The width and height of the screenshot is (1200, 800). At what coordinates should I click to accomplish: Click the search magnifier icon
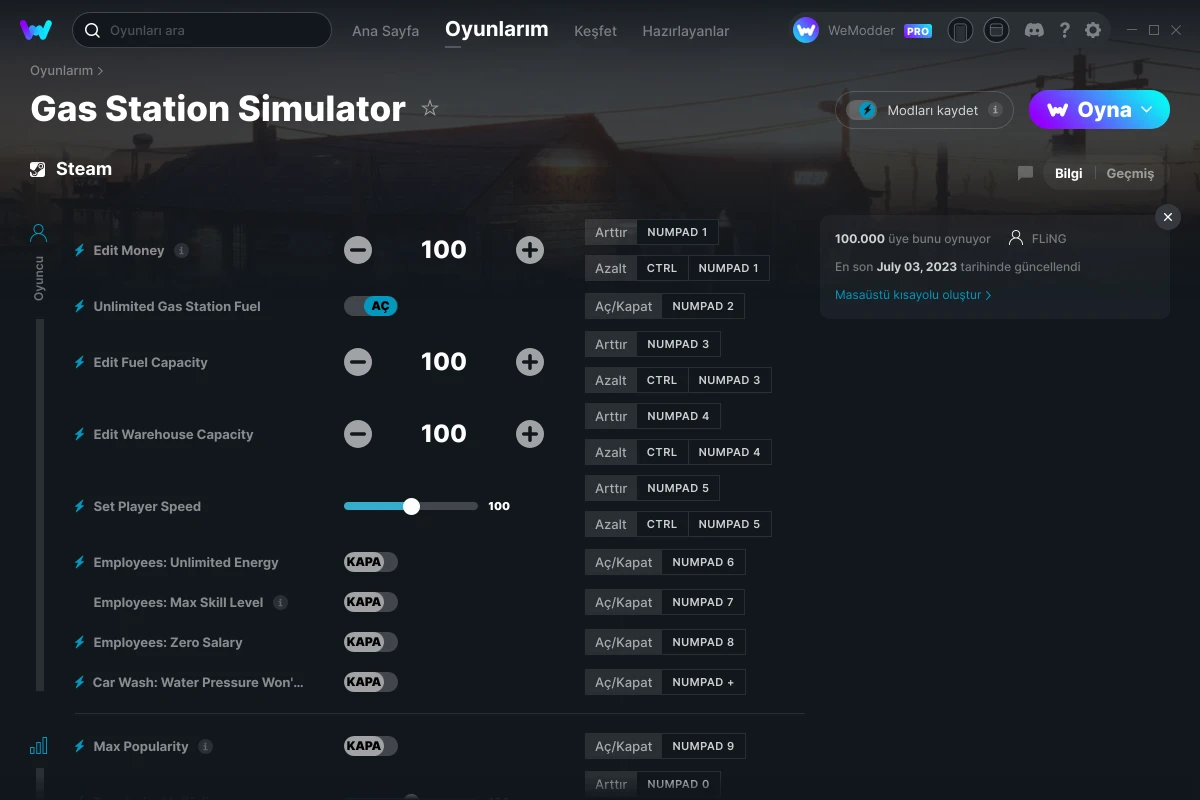pos(92,30)
